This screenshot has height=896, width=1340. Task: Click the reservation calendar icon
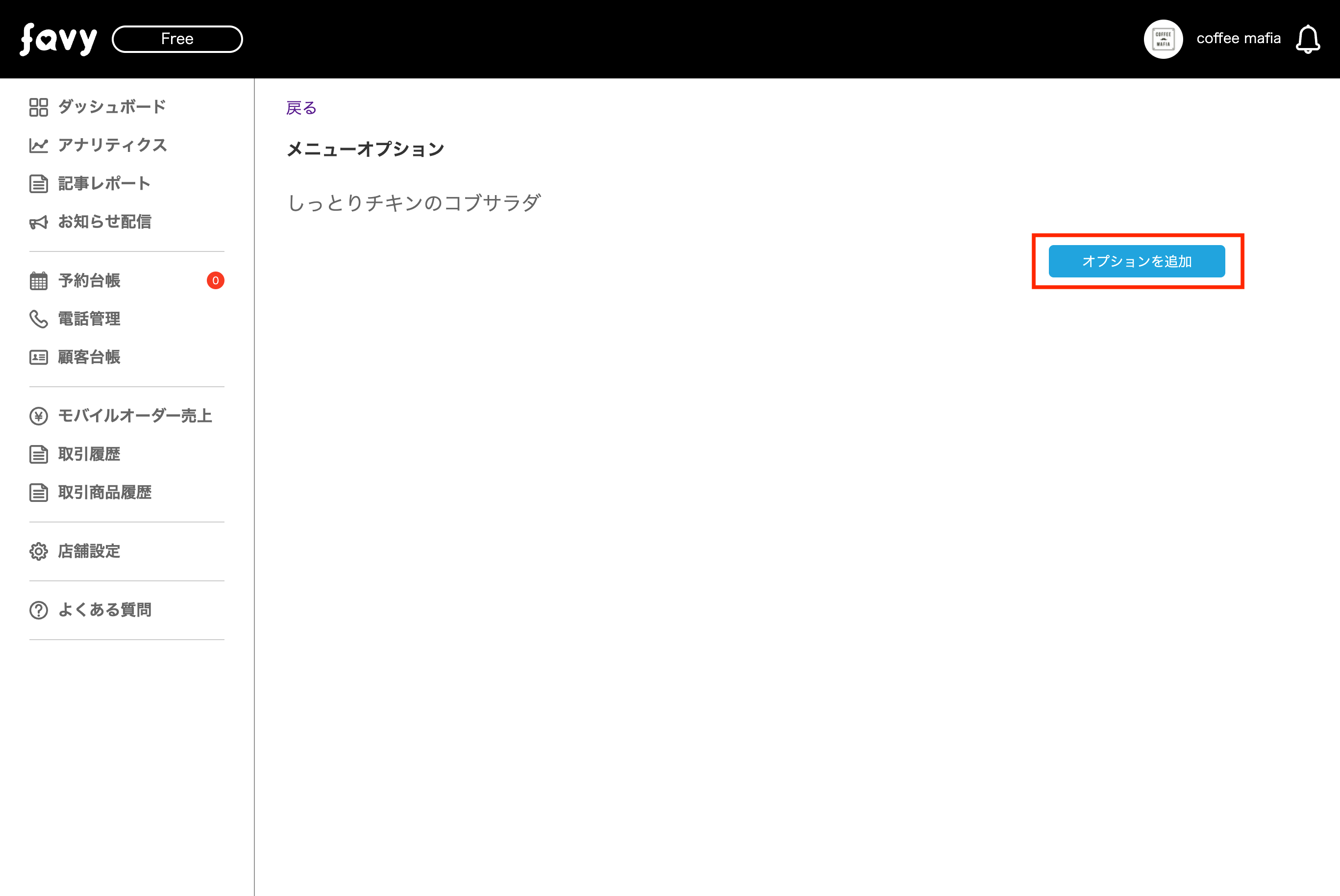click(x=38, y=280)
